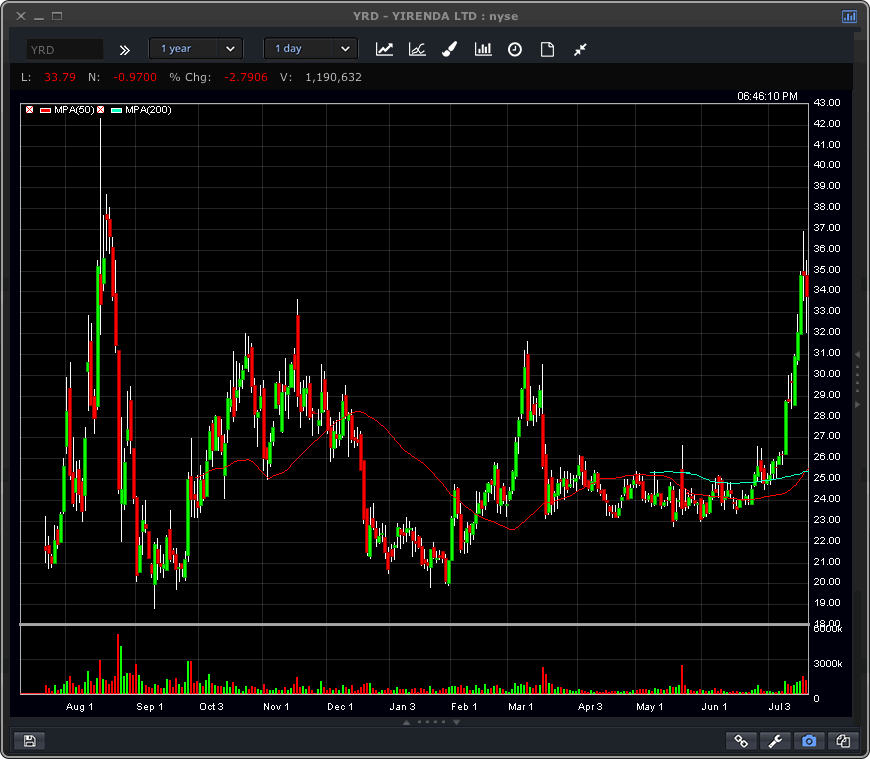Take a snapshot with the camera icon
The image size is (870, 759).
809,741
